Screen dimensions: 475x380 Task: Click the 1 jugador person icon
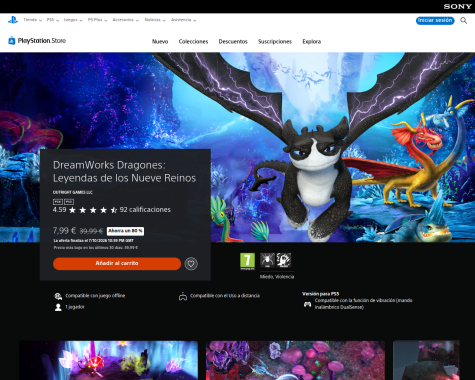[58, 307]
